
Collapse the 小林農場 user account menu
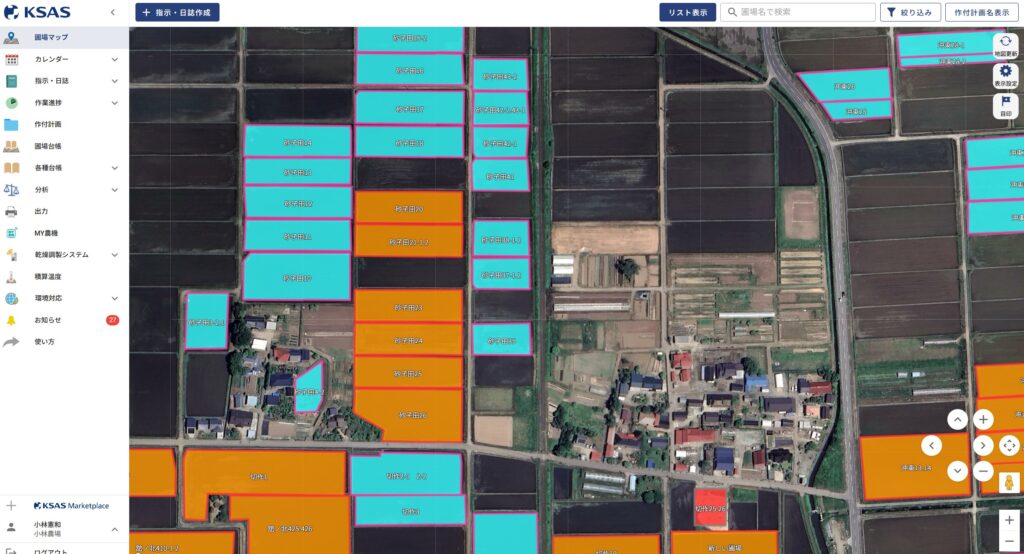pos(114,529)
